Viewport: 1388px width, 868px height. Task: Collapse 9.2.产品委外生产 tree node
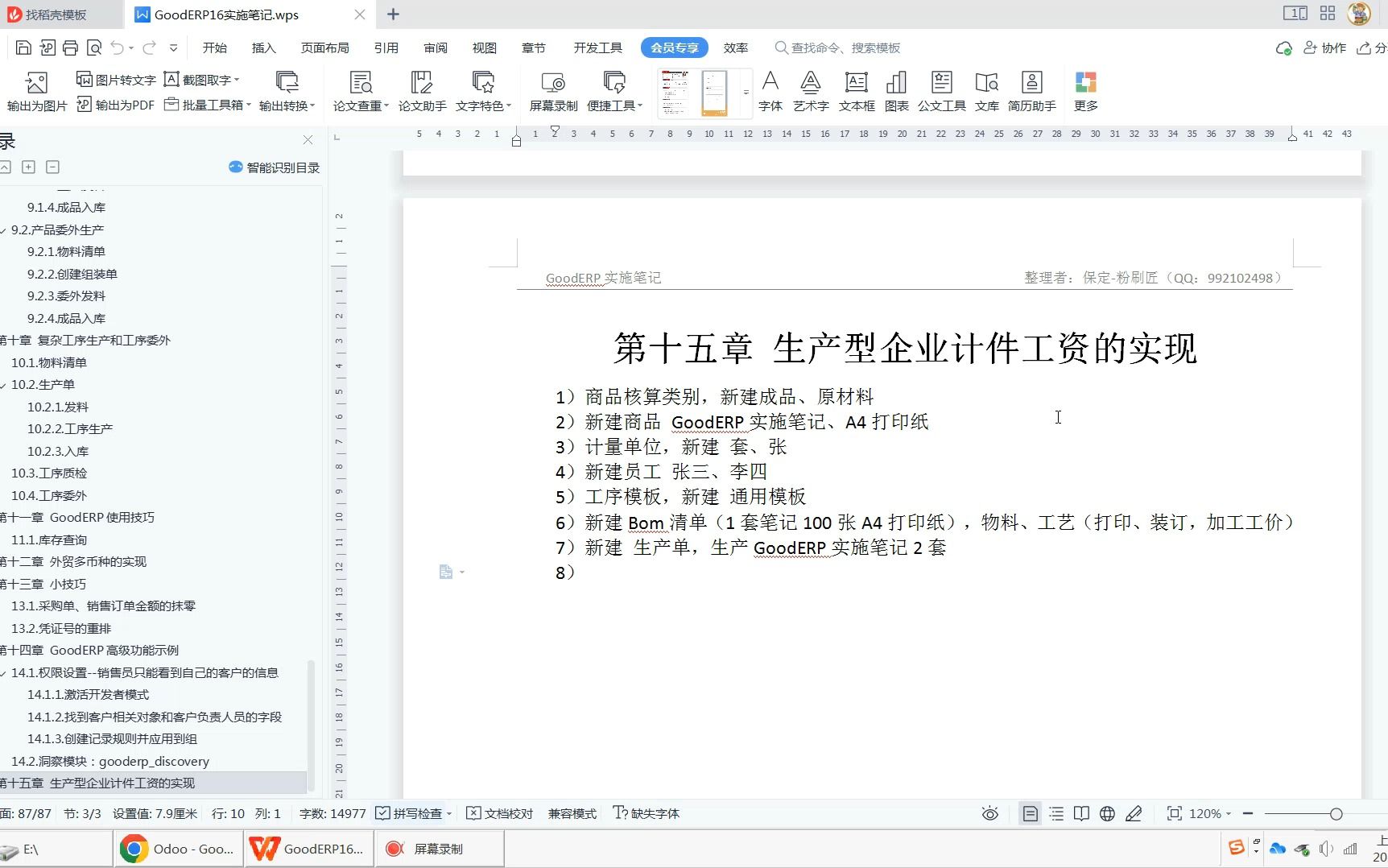(4, 230)
